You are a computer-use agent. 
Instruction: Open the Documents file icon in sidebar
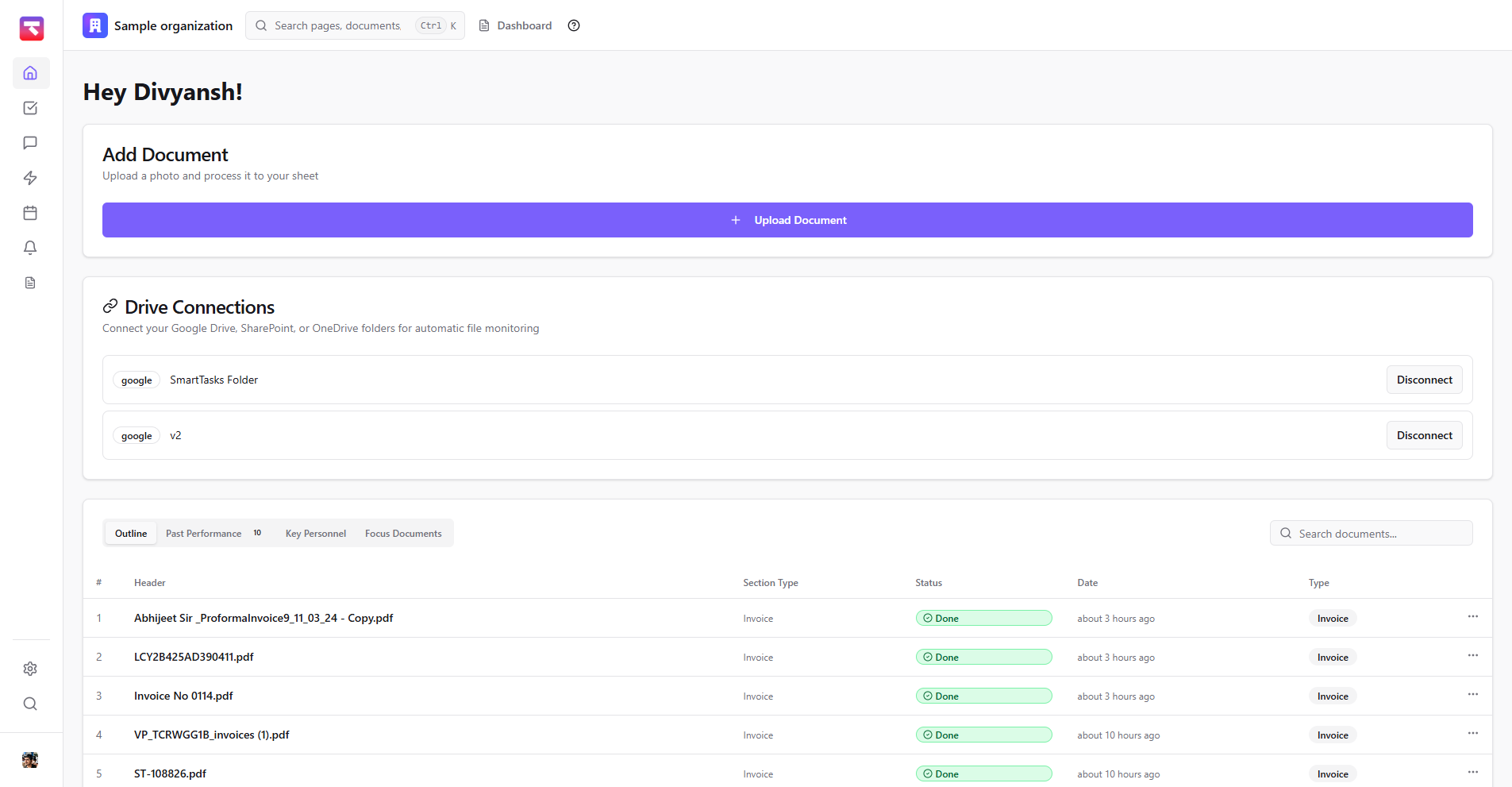point(30,283)
